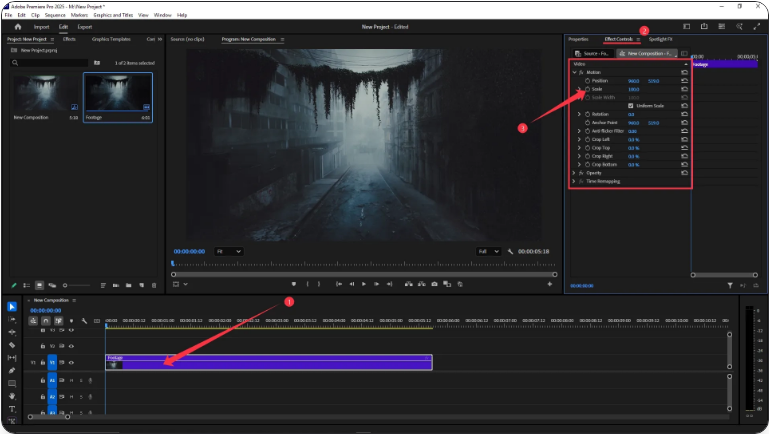769x434 pixels.
Task: Select the Footage clip thumbnail in Project panel
Action: coord(116,94)
